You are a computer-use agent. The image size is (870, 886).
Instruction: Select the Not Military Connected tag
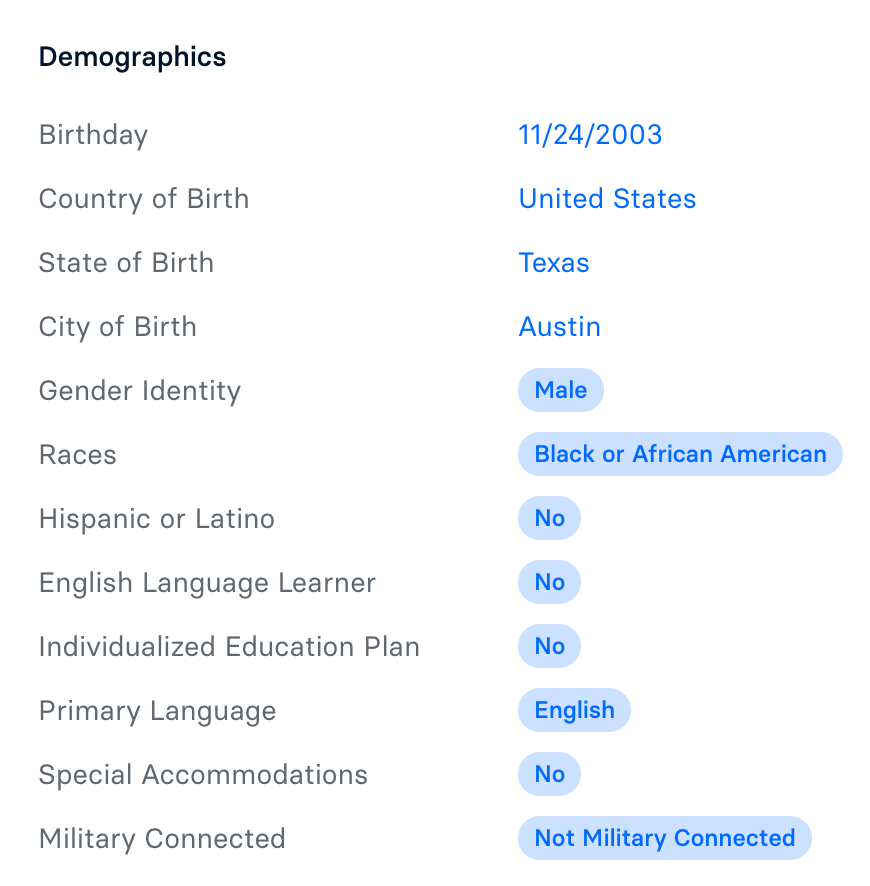tap(665, 838)
